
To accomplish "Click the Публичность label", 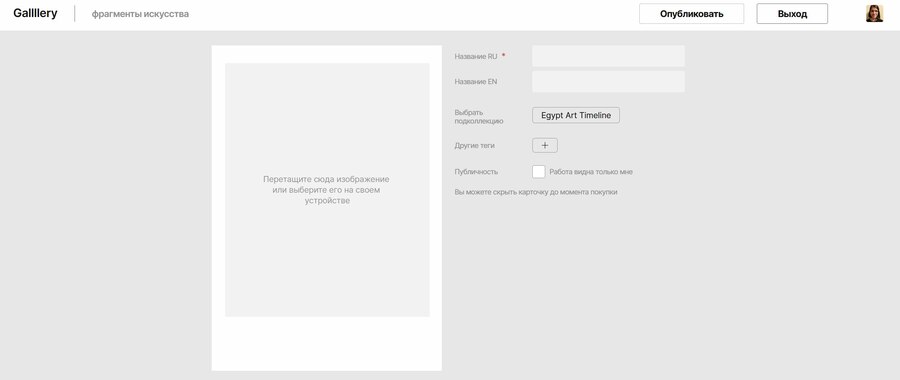I will (476, 172).
